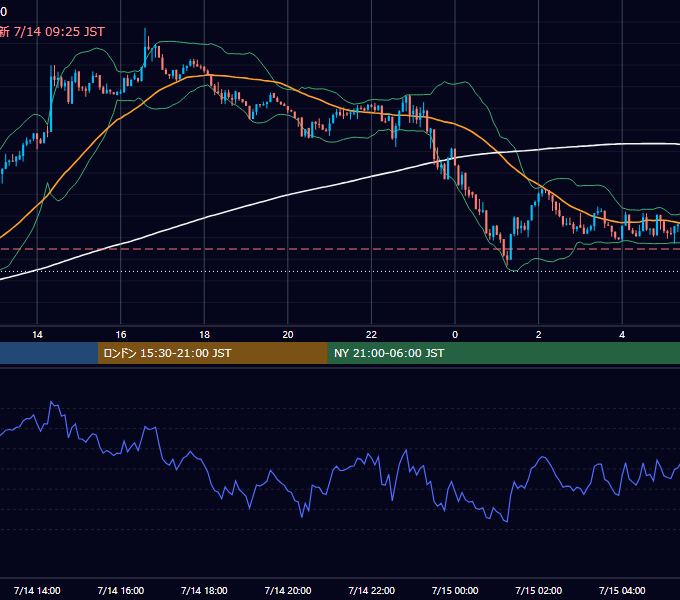Click hour label 20 on the price chart axis

point(288,335)
